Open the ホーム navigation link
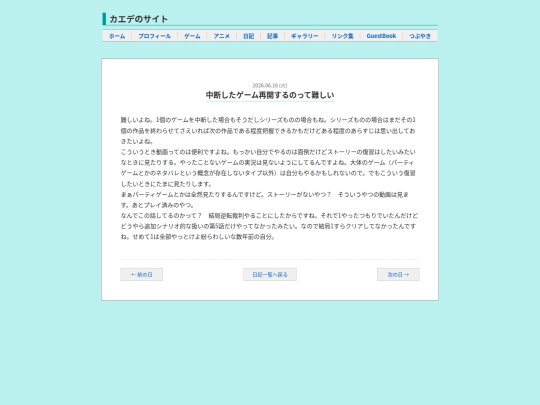The height and width of the screenshot is (405, 540). click(x=117, y=36)
